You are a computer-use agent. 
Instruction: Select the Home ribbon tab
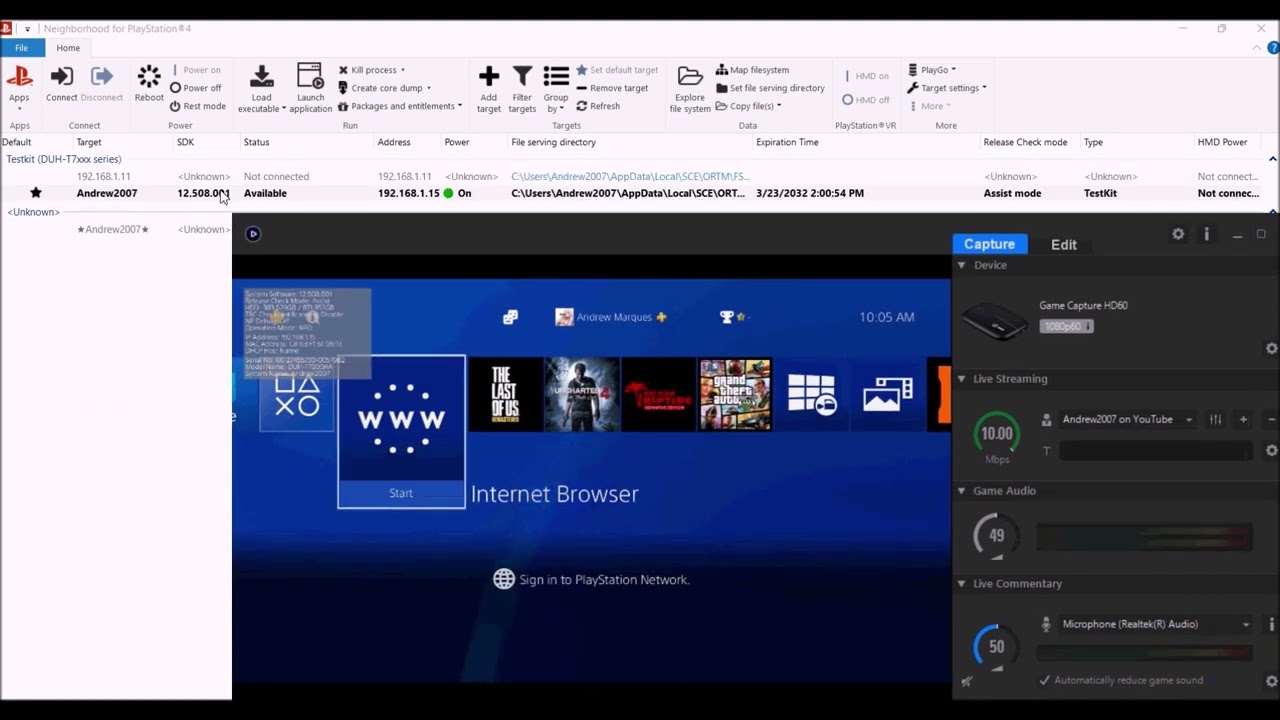coord(68,48)
